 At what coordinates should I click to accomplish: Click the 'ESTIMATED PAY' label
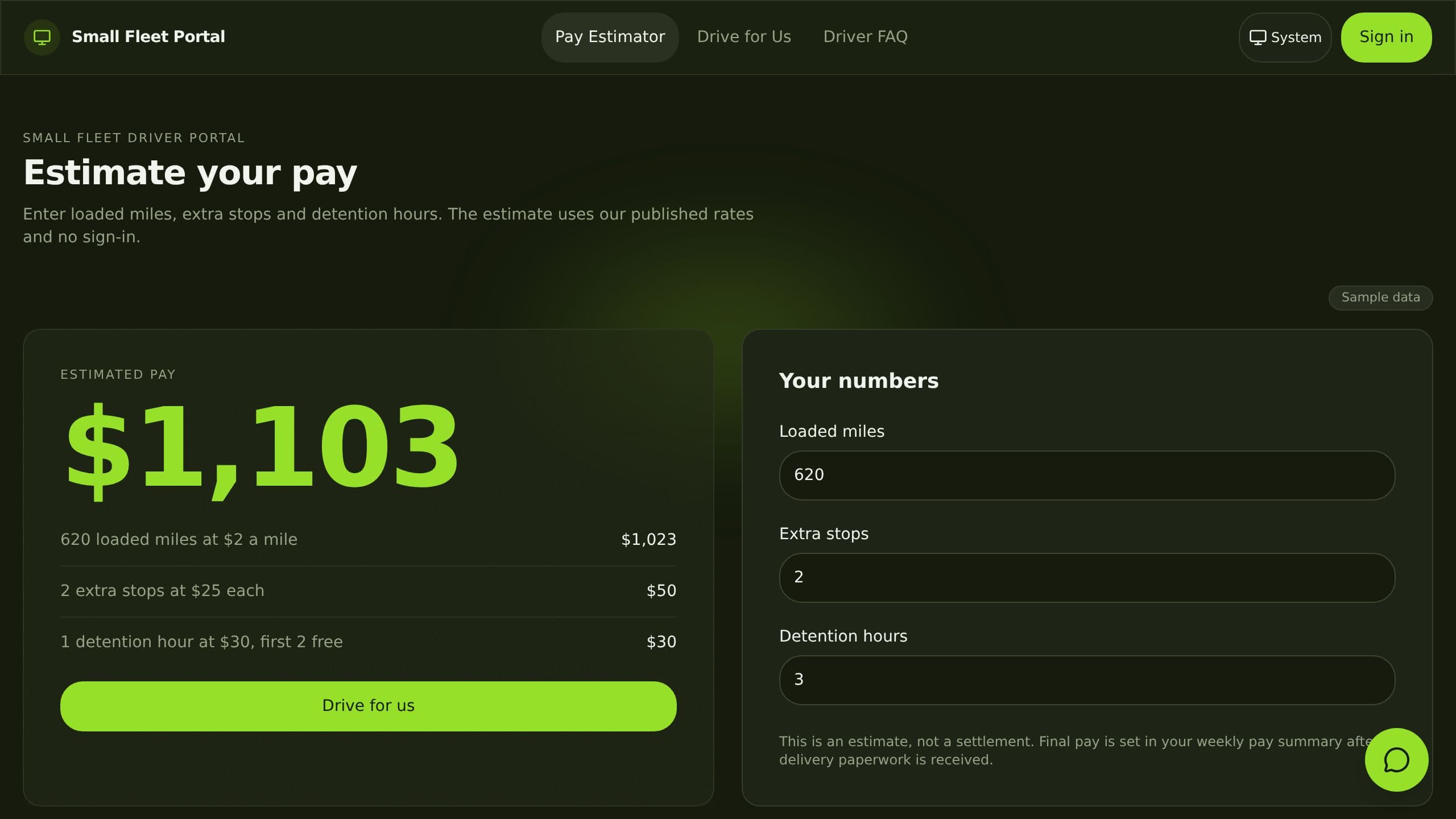coord(118,374)
